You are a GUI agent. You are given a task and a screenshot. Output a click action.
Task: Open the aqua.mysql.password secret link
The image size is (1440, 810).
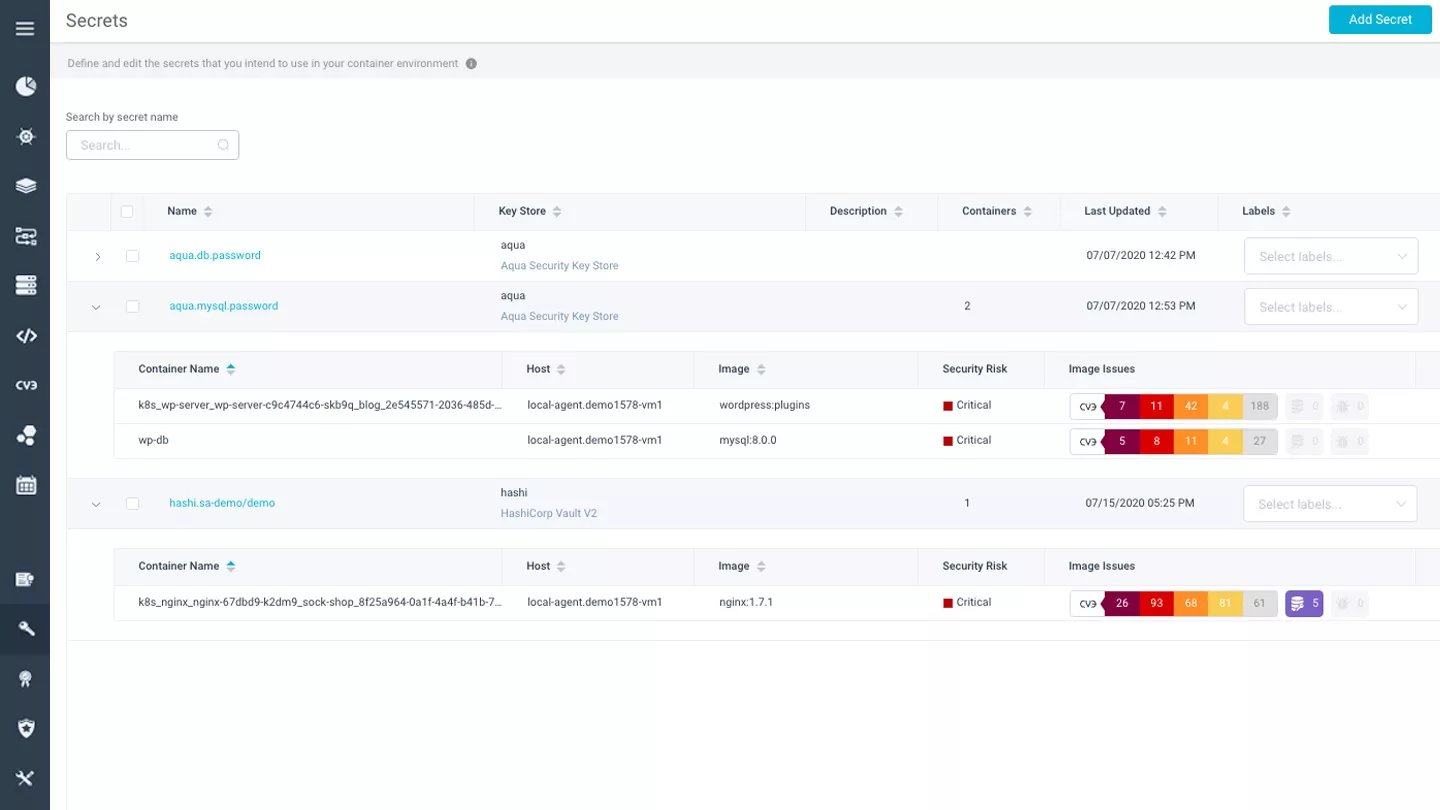point(224,307)
